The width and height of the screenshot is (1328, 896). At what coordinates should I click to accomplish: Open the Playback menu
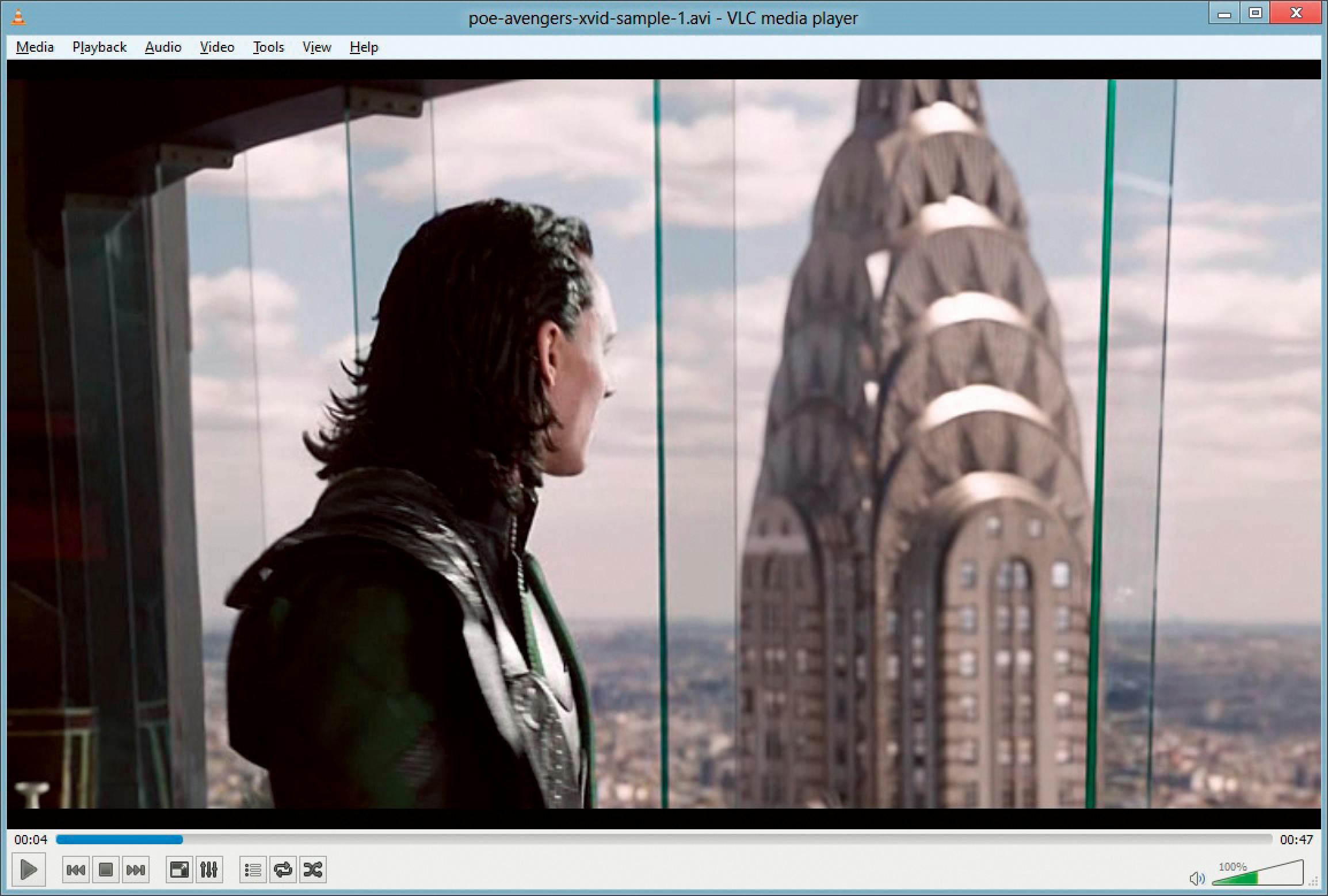click(99, 47)
